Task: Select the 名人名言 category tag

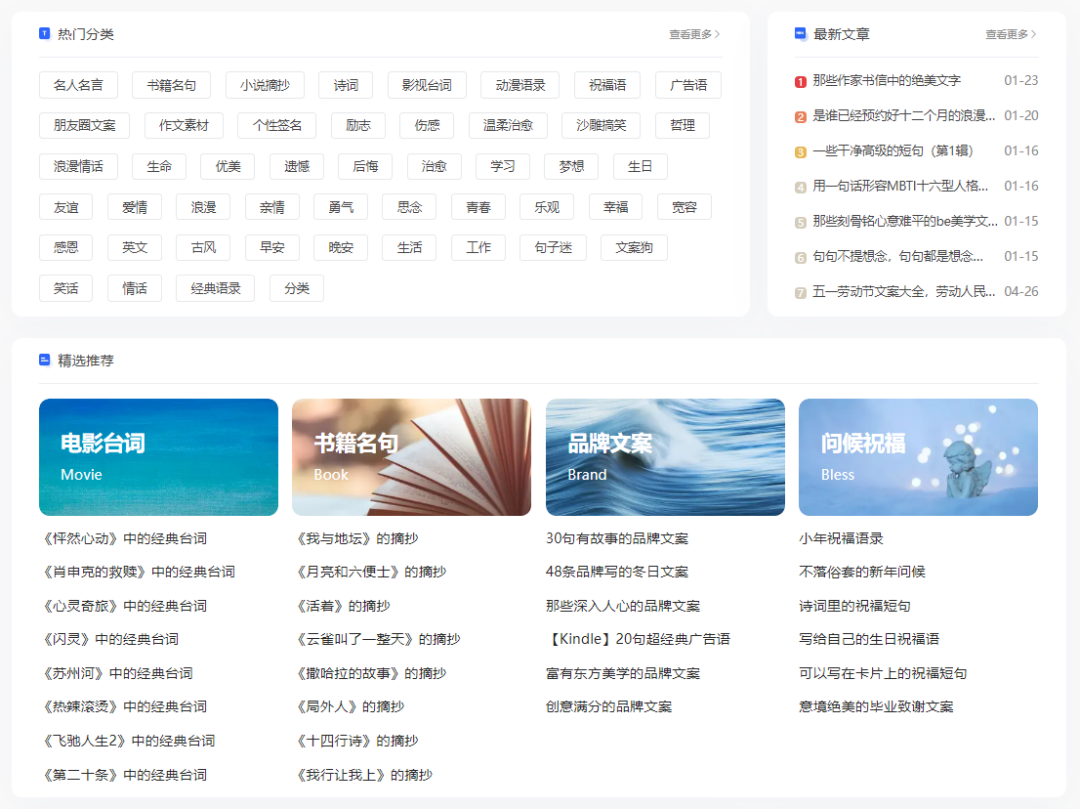Action: point(78,85)
